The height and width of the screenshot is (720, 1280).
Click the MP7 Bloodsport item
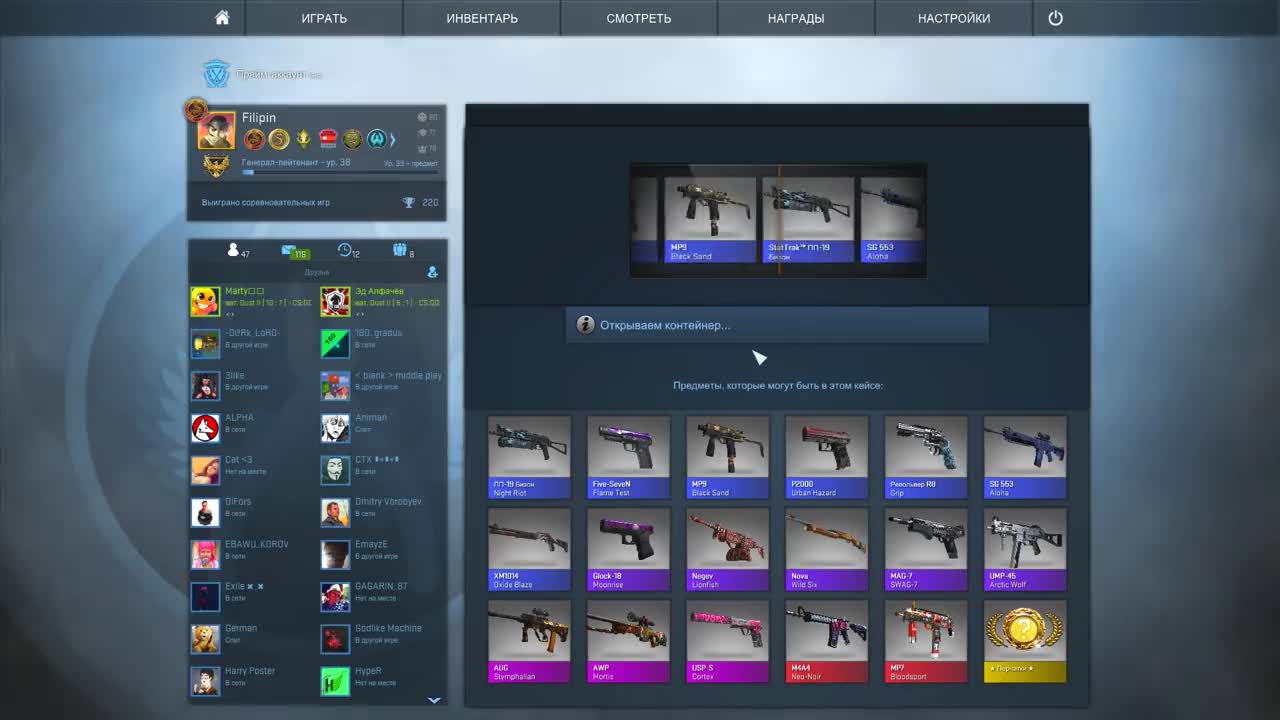(x=926, y=641)
